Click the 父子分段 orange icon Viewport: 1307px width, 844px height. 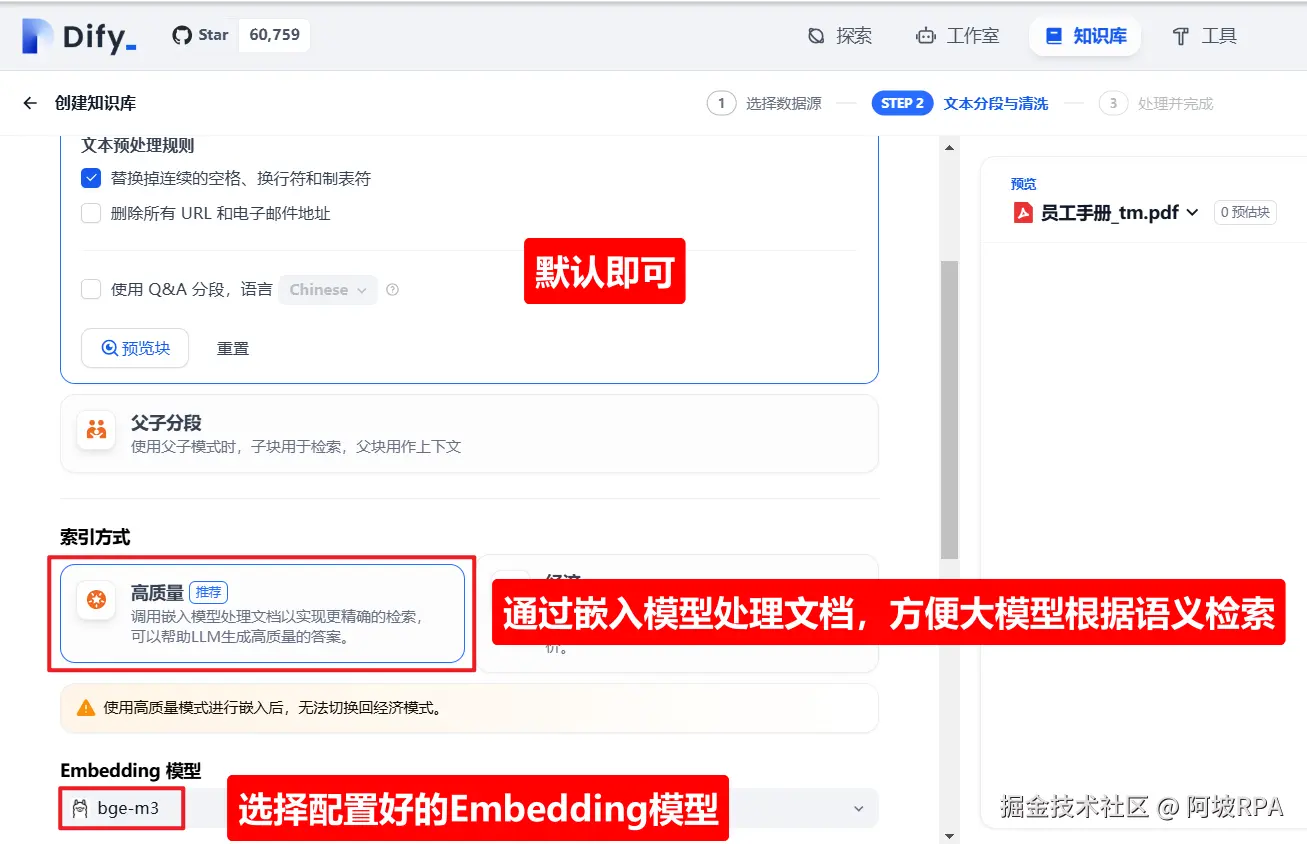pos(96,430)
